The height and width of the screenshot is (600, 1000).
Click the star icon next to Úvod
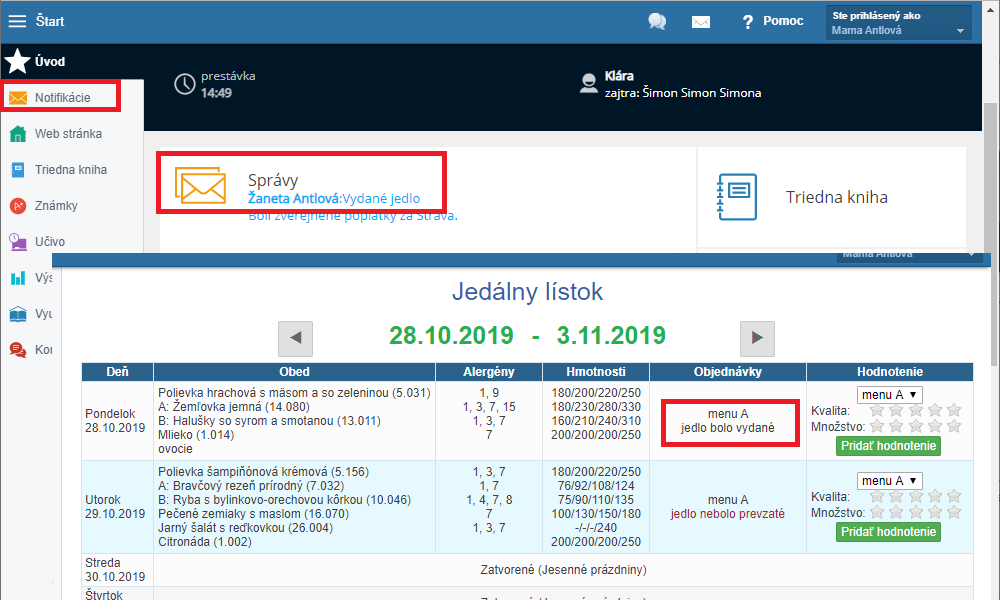[x=17, y=61]
